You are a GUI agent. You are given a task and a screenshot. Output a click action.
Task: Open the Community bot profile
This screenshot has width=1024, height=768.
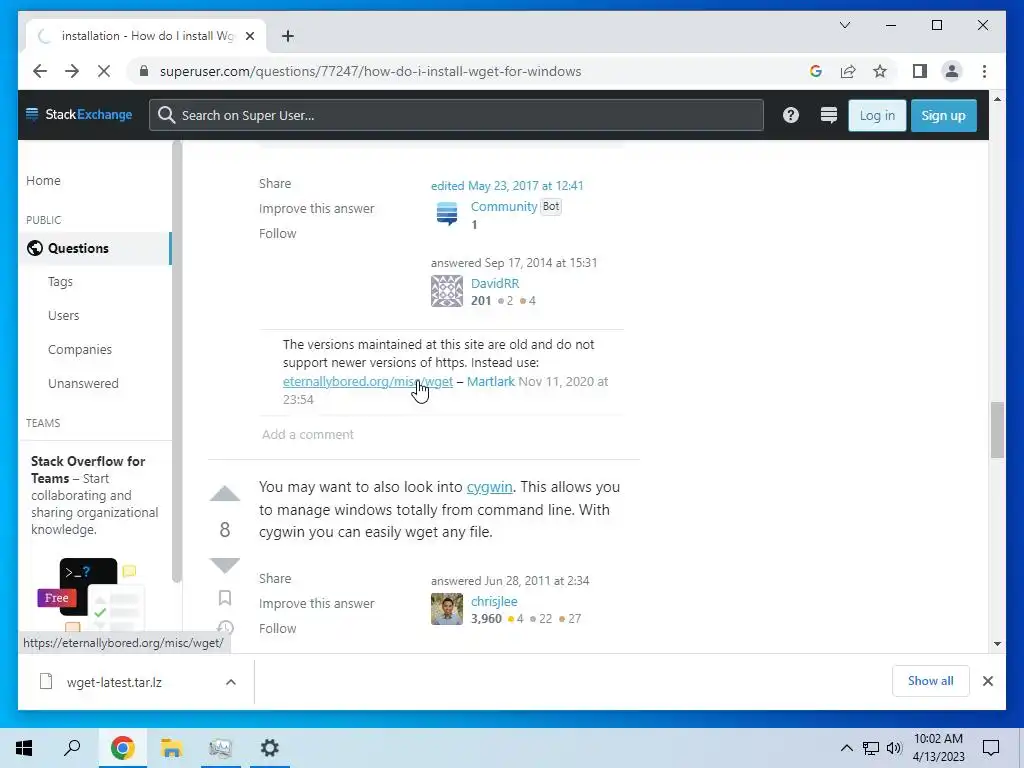[504, 206]
